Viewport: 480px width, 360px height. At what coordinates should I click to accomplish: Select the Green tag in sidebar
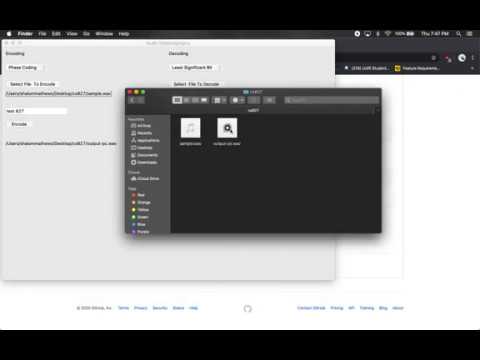point(140,217)
